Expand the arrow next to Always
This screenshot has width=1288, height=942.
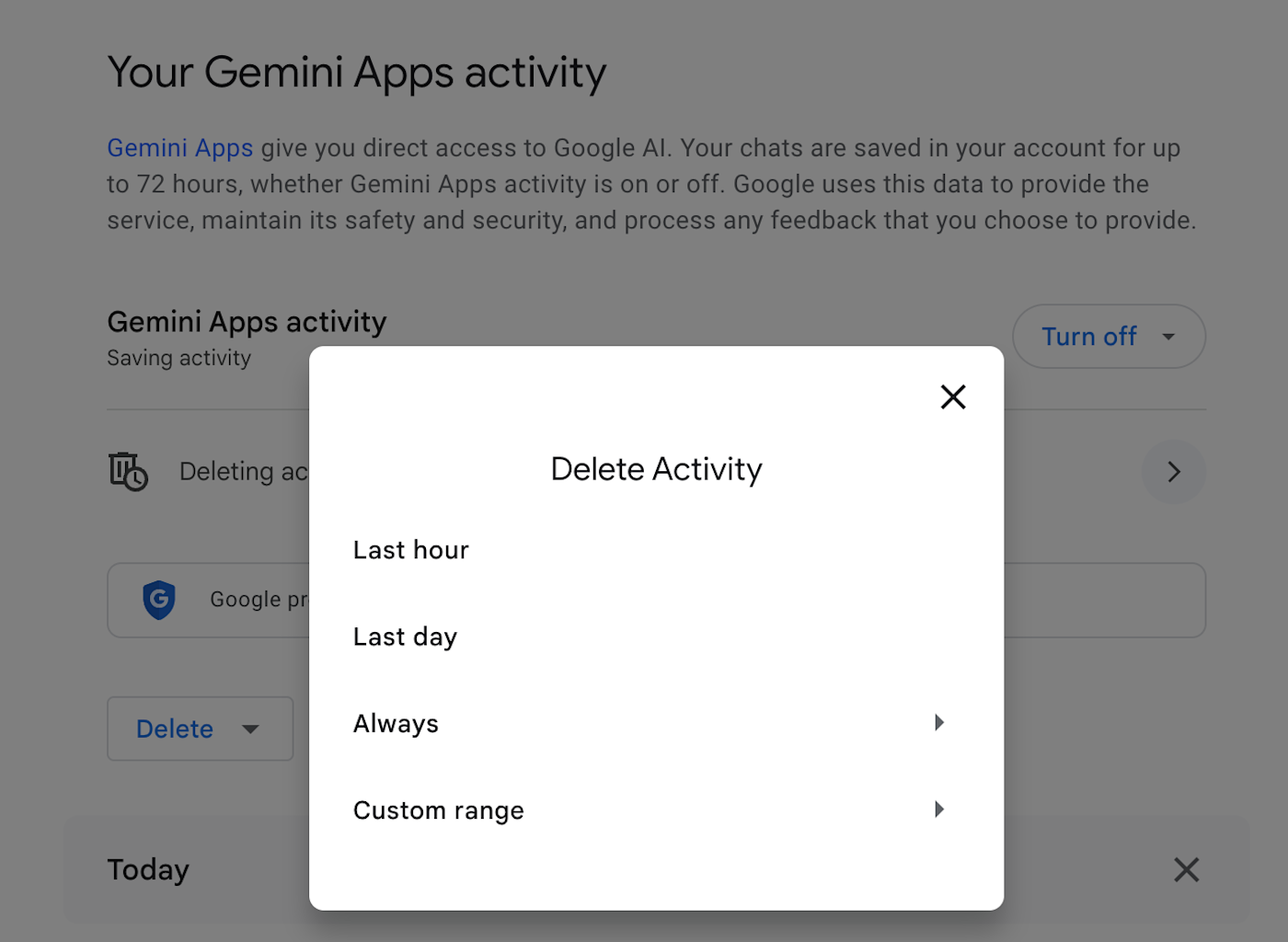coord(938,722)
